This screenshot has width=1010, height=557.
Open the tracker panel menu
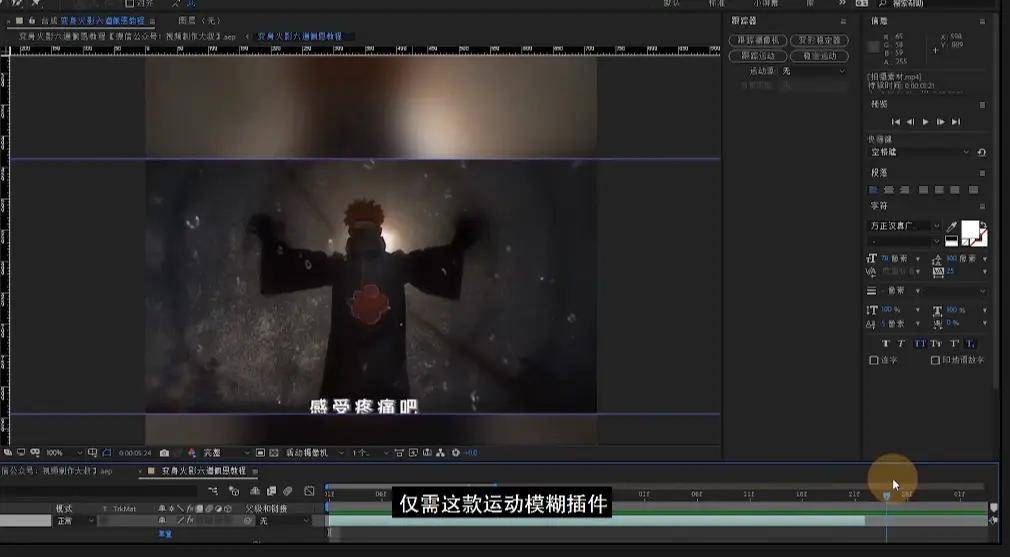(843, 21)
